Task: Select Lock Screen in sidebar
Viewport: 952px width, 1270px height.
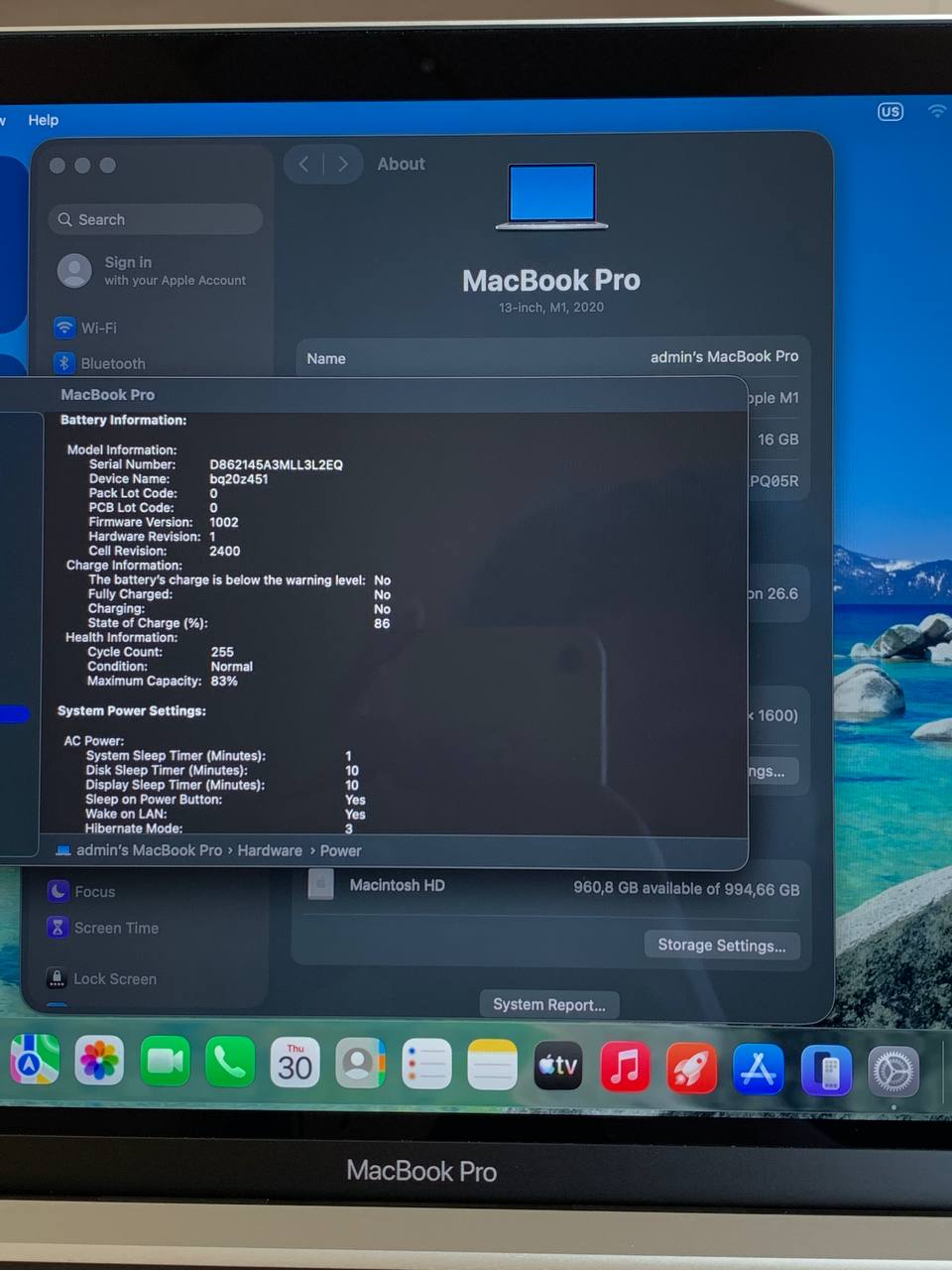Action: tap(102, 978)
